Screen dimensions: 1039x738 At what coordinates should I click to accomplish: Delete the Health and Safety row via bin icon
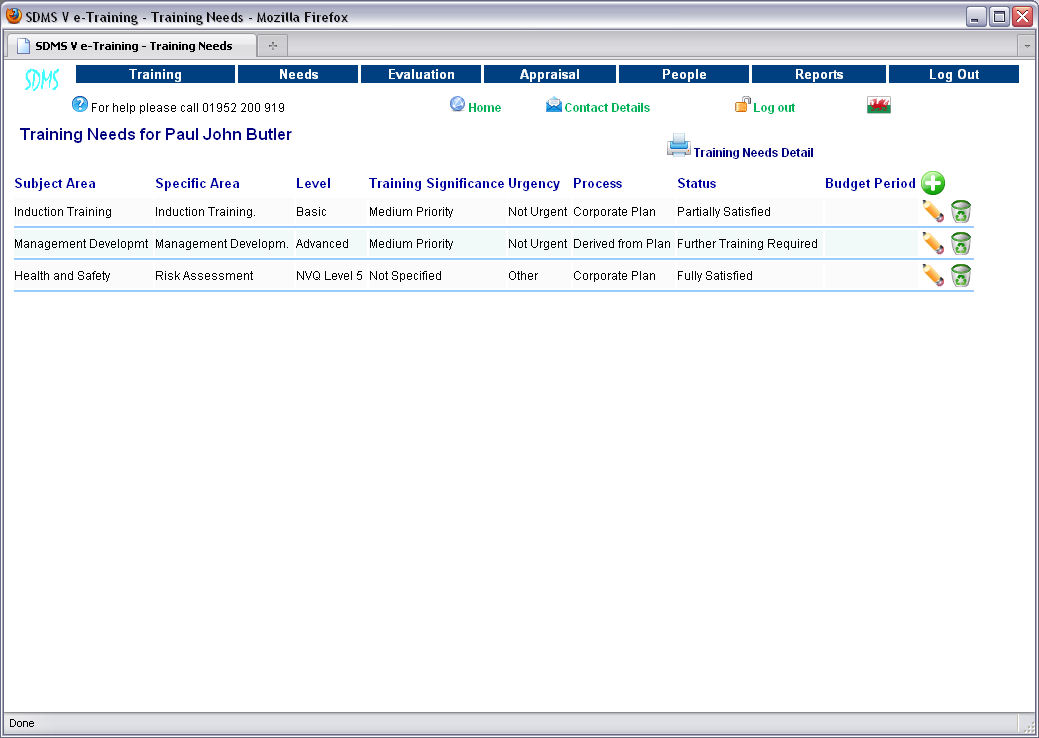pyautogui.click(x=961, y=275)
